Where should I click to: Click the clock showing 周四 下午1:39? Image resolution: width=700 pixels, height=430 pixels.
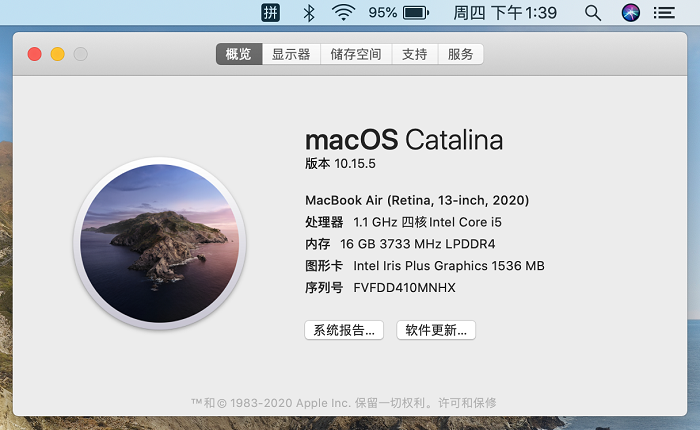pos(505,13)
